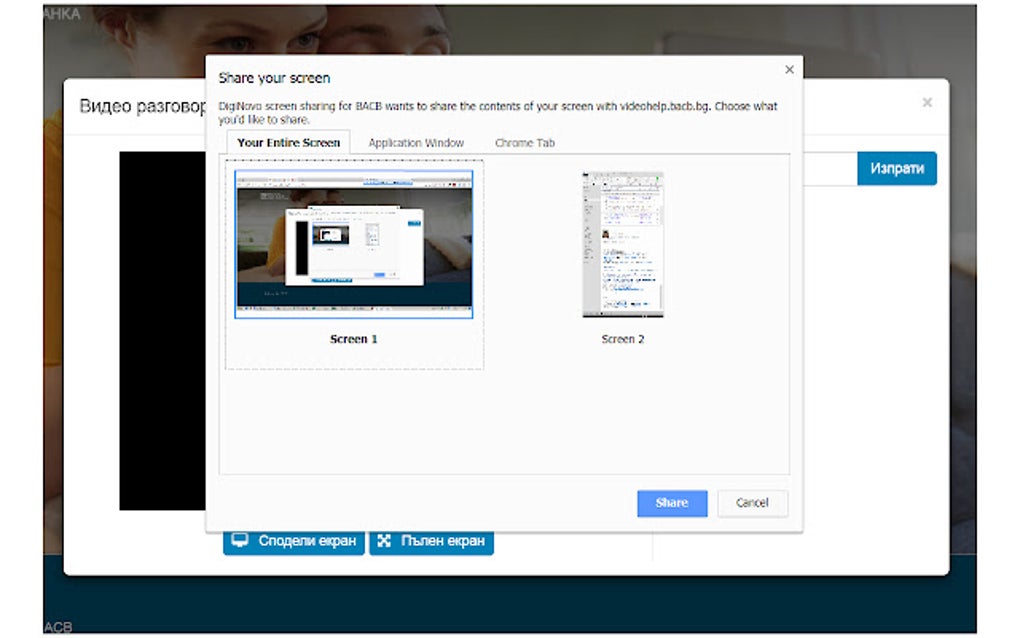Select the Your Entire Screen tab
The image size is (1020, 638).
click(x=288, y=142)
